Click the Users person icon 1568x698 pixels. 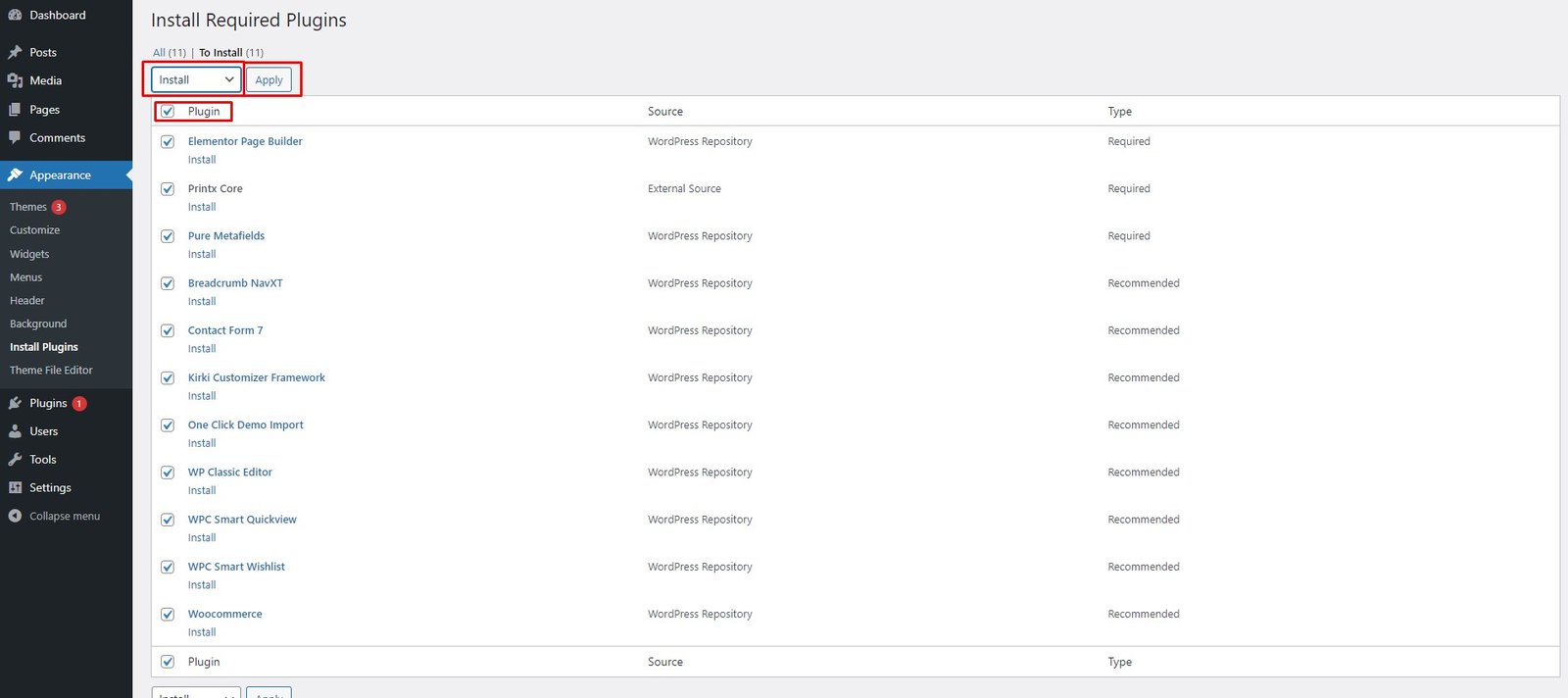[x=15, y=431]
